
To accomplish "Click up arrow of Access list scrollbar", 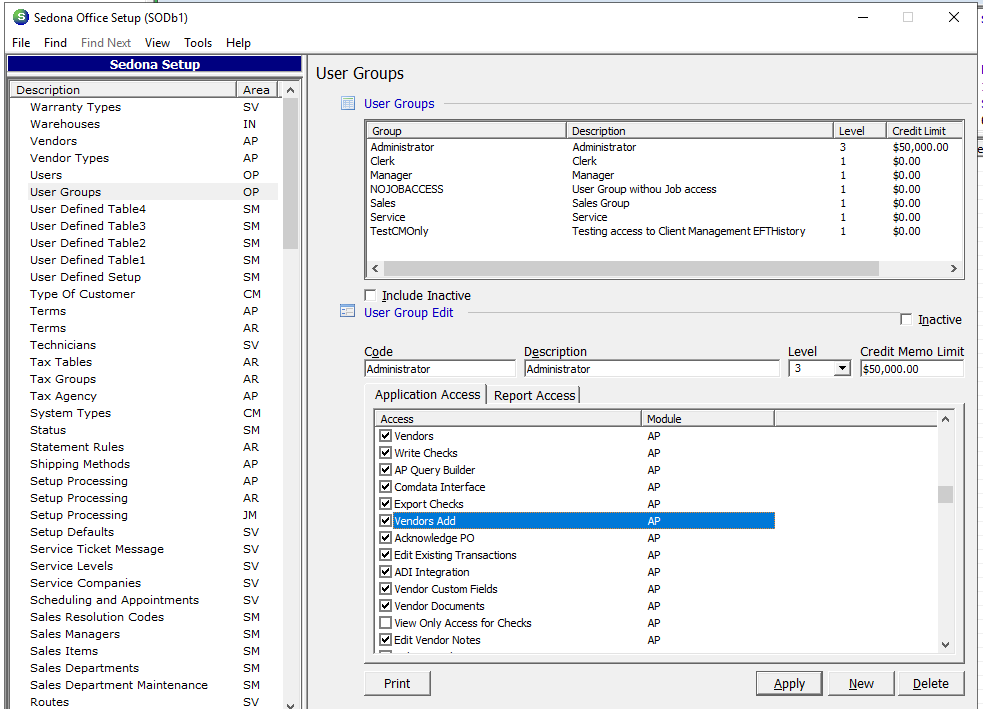I will [945, 419].
